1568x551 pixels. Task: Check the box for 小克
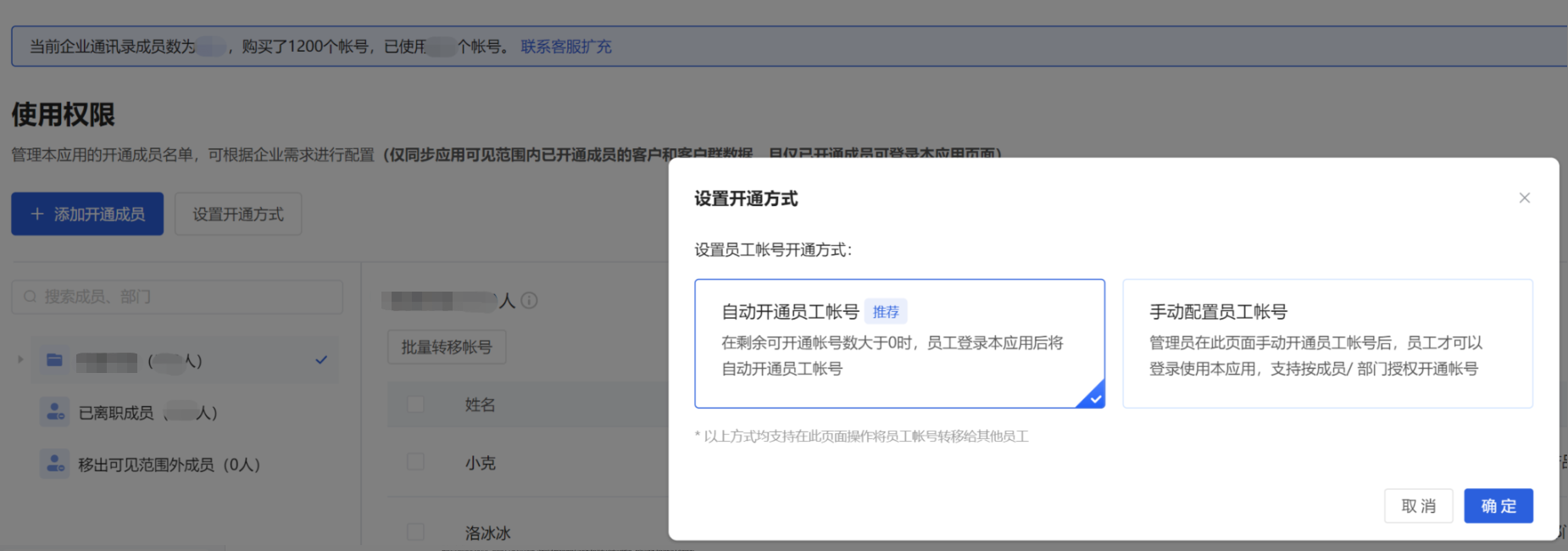point(415,462)
